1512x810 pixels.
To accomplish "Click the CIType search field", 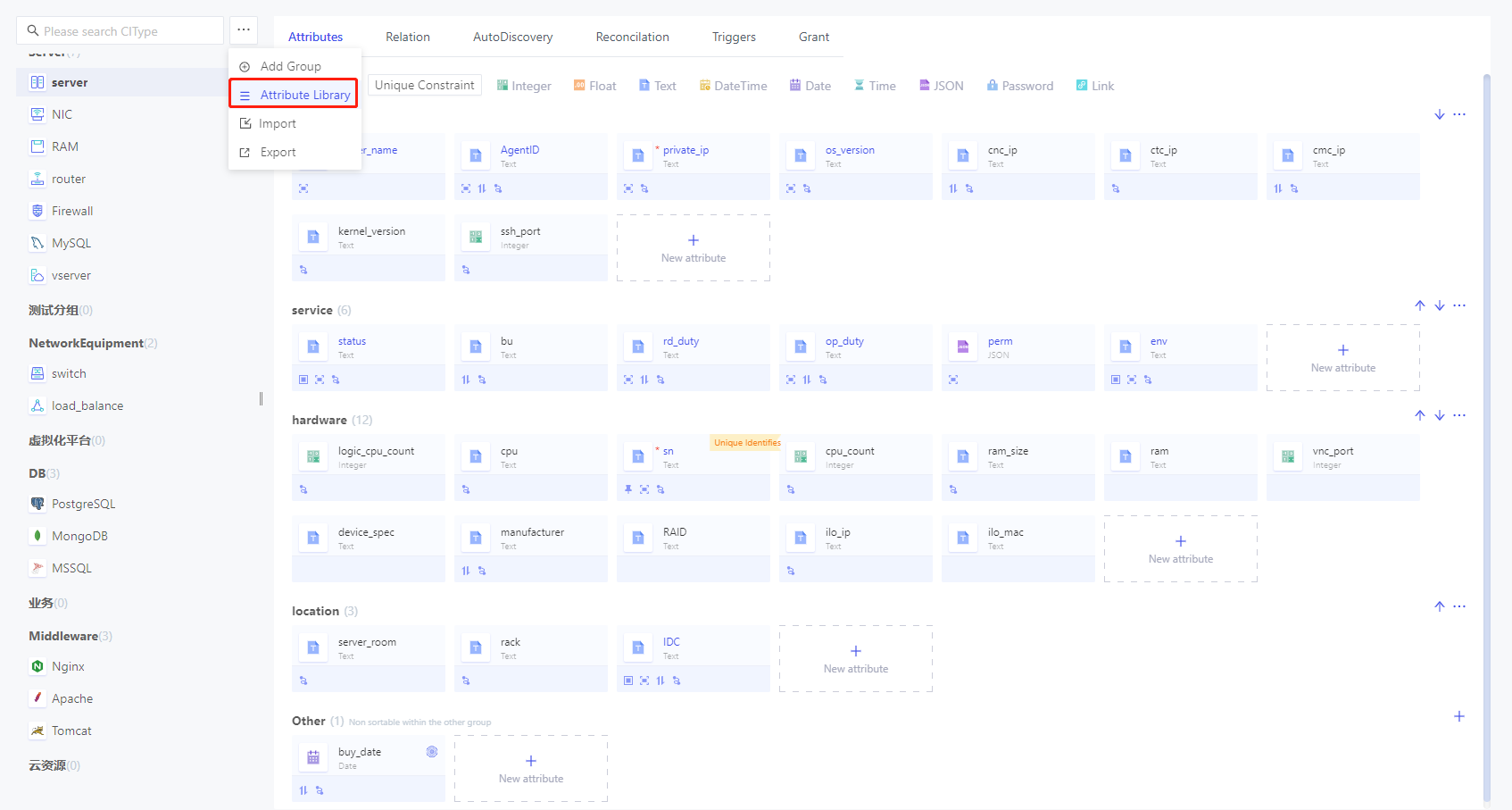I will pyautogui.click(x=120, y=30).
